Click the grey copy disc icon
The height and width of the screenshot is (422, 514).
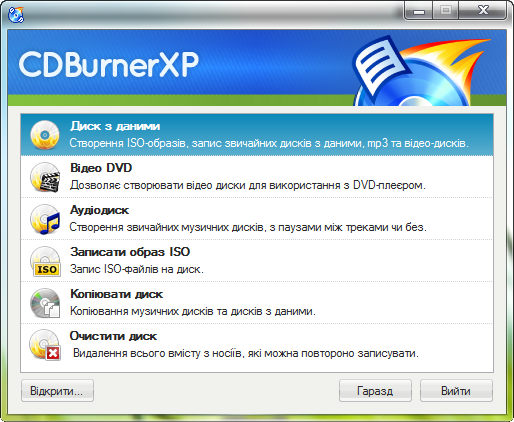click(x=45, y=303)
